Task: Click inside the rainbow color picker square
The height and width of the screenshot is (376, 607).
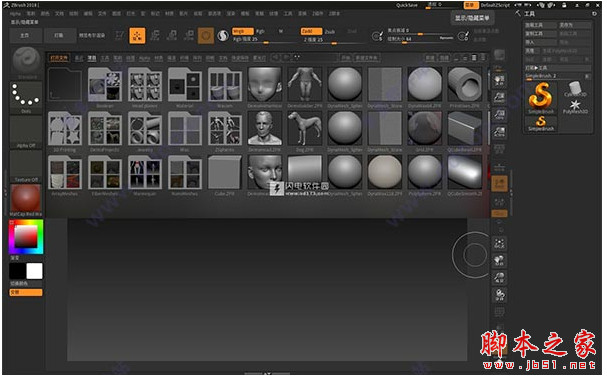Action: tap(26, 237)
